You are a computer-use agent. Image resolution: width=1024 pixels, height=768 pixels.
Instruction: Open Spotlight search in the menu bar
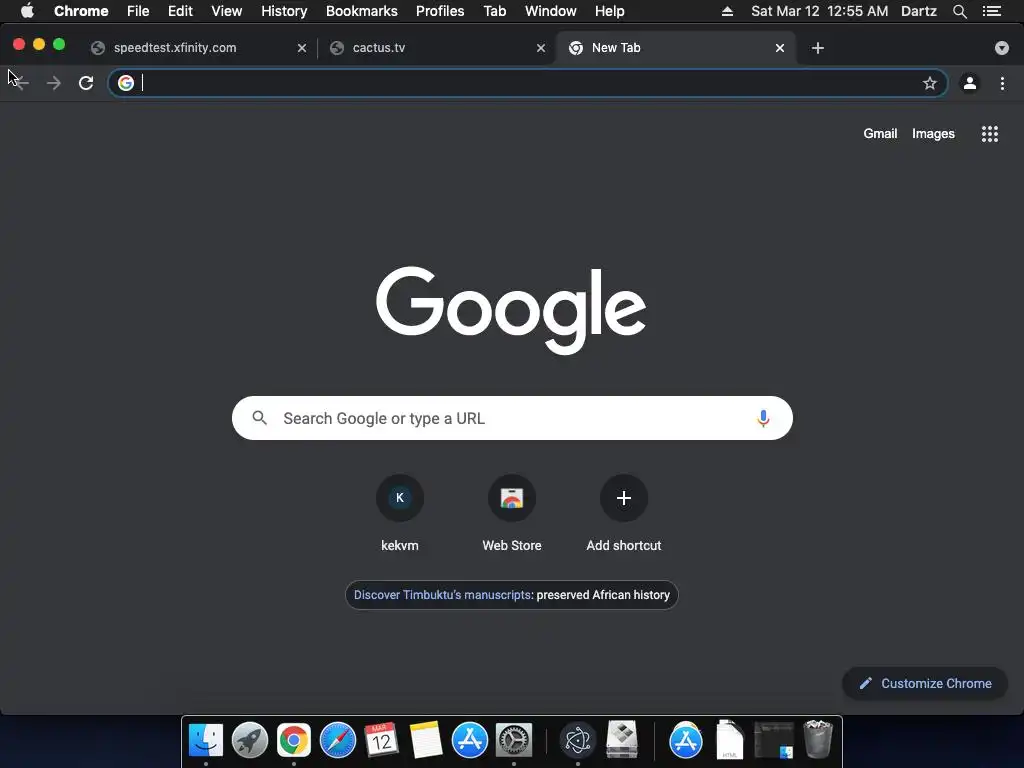pos(959,11)
